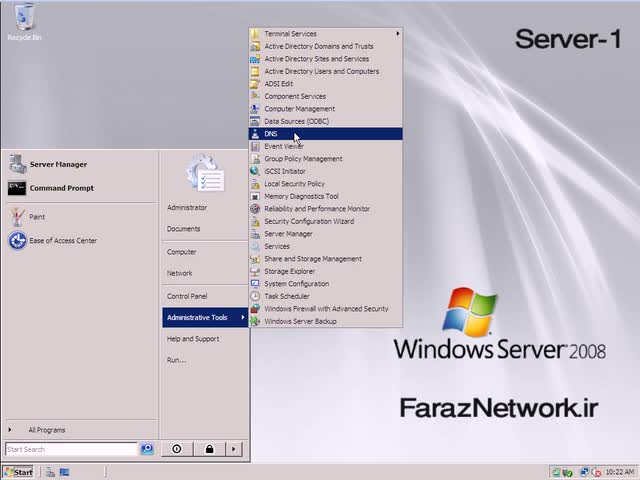Click the Storage Explorer icon
This screenshot has height=480, width=640.
[x=255, y=271]
